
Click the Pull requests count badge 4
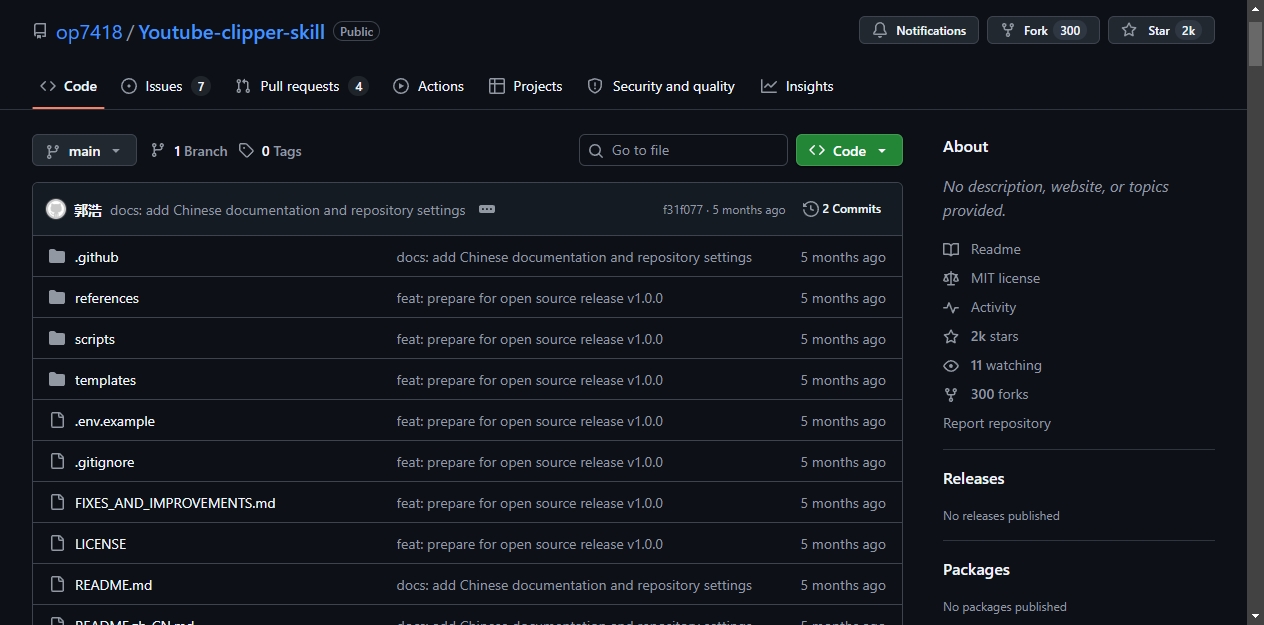pos(358,86)
